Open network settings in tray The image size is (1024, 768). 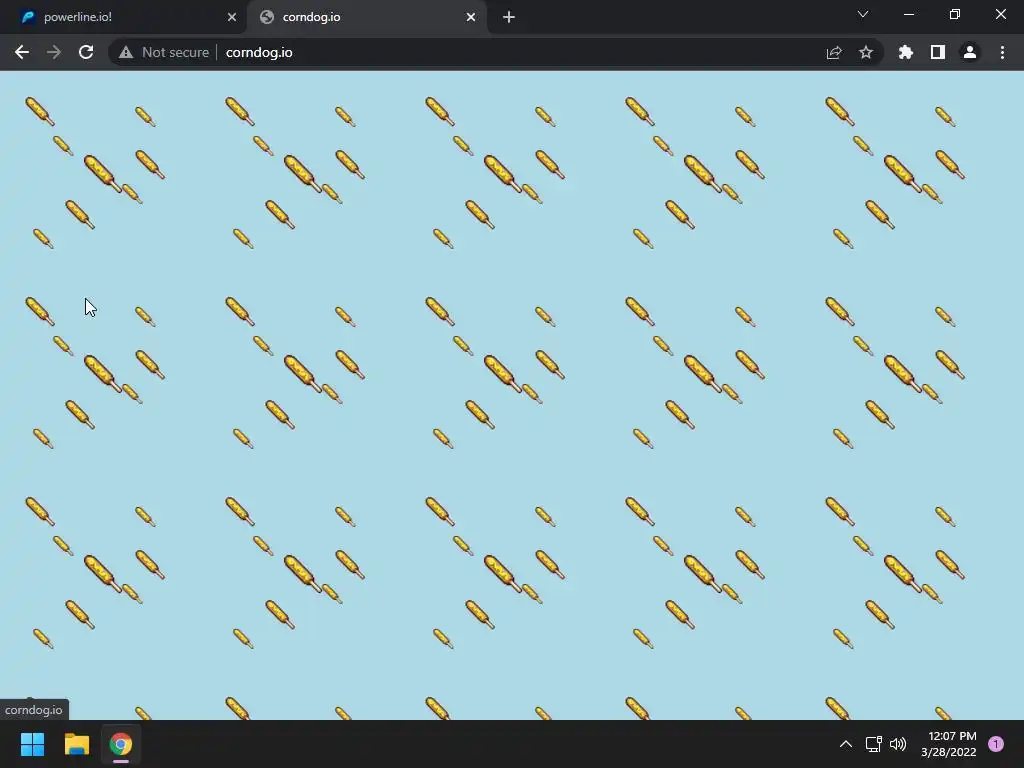[x=873, y=744]
